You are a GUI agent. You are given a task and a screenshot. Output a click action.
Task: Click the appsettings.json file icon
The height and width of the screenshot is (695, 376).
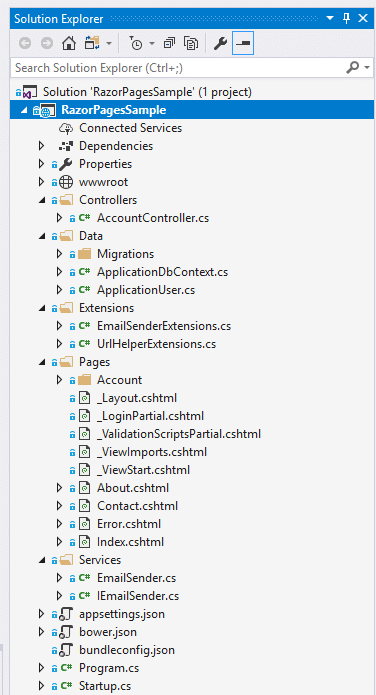coord(66,614)
